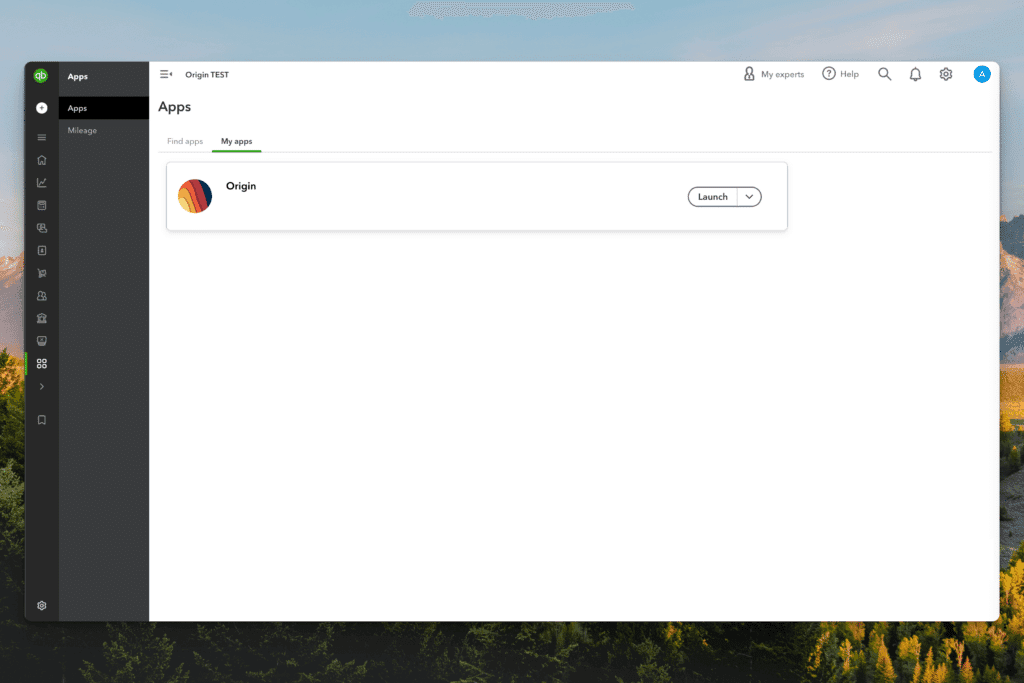Click the search magnifier icon
Image resolution: width=1024 pixels, height=683 pixels.
(x=884, y=74)
